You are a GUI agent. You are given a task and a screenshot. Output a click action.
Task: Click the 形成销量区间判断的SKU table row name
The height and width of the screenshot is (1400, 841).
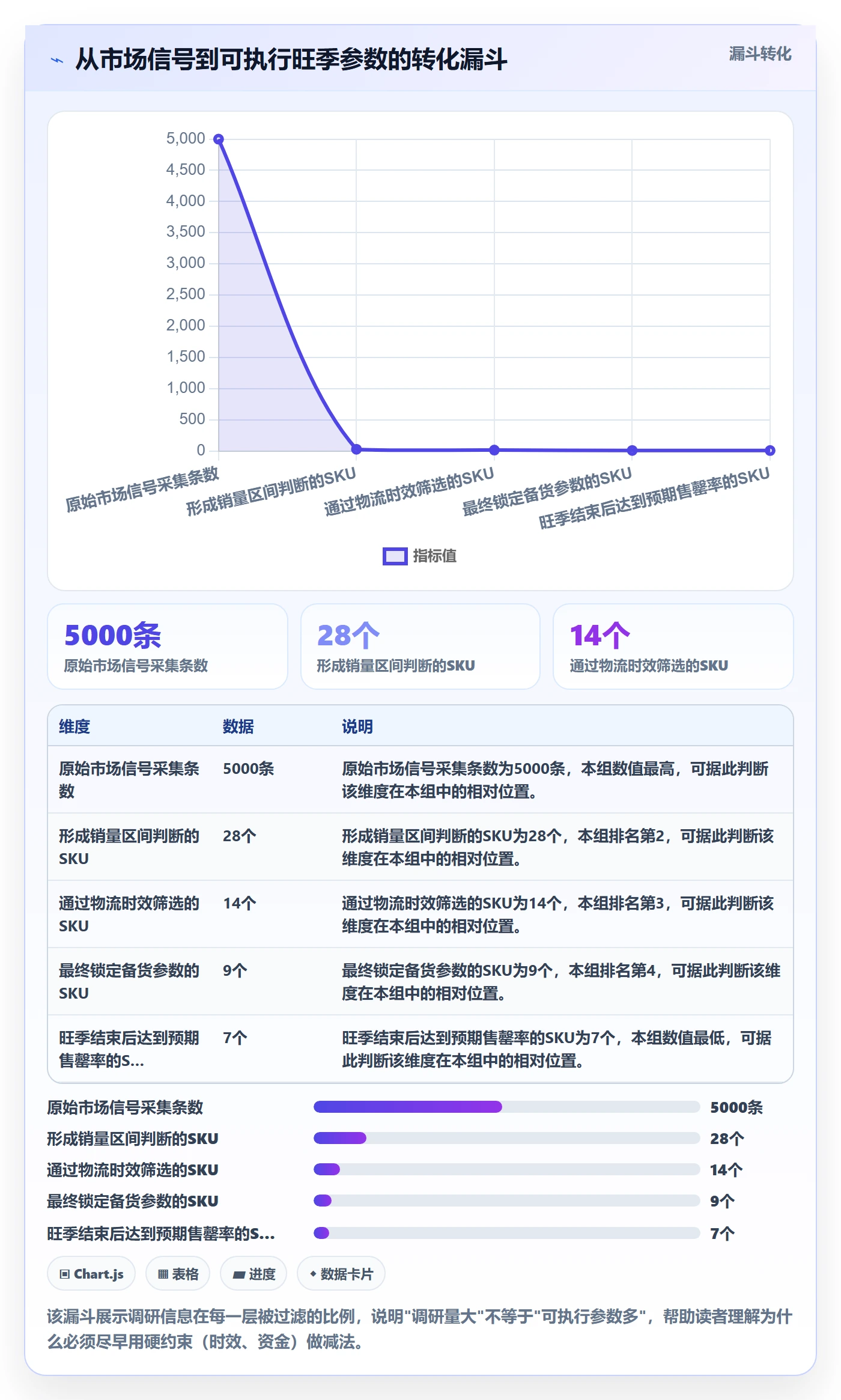tap(129, 847)
